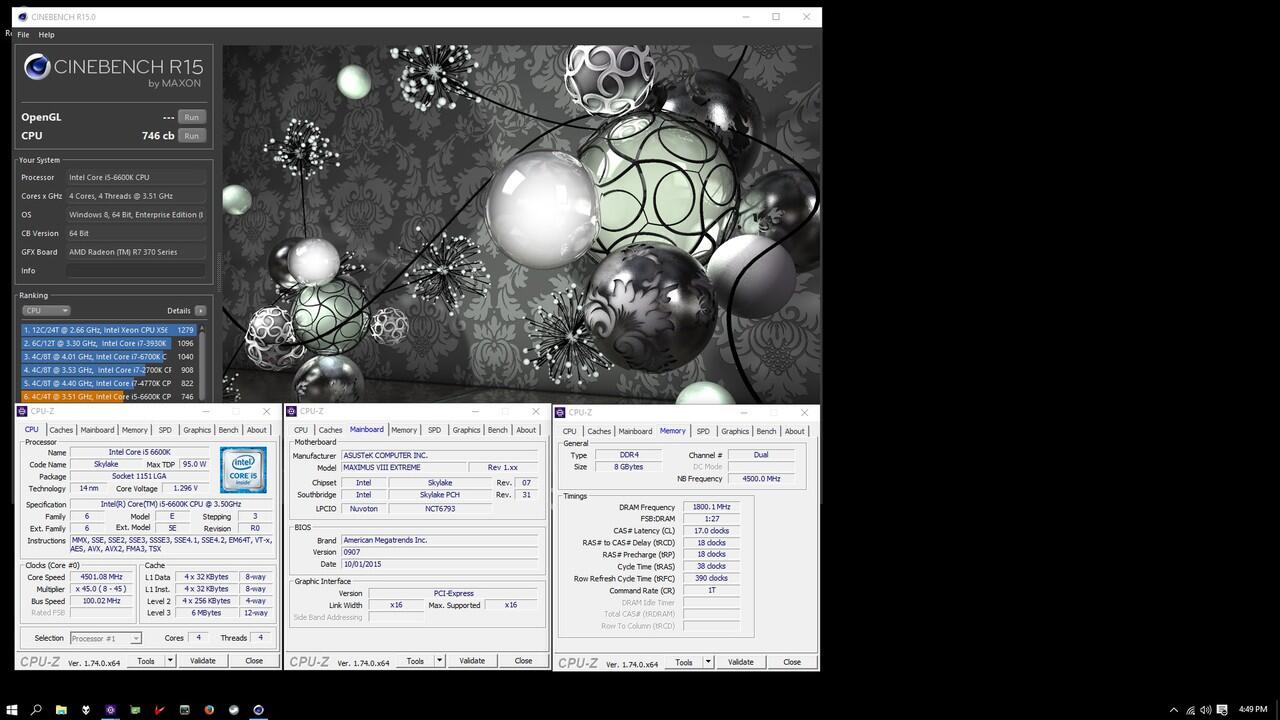The width and height of the screenshot is (1280, 720).
Task: Click Tools button in CPU window
Action: pyautogui.click(x=146, y=660)
